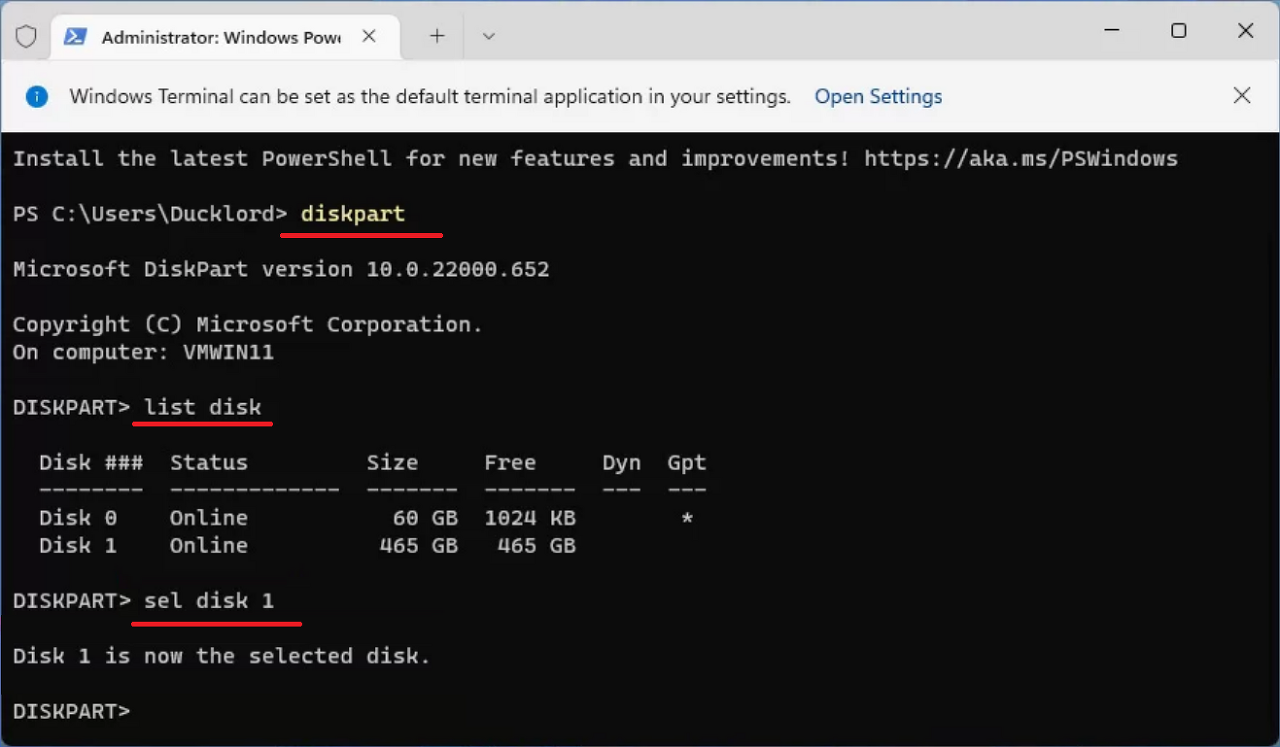Viewport: 1280px width, 747px height.
Task: Minimize the terminal window
Action: (1112, 31)
